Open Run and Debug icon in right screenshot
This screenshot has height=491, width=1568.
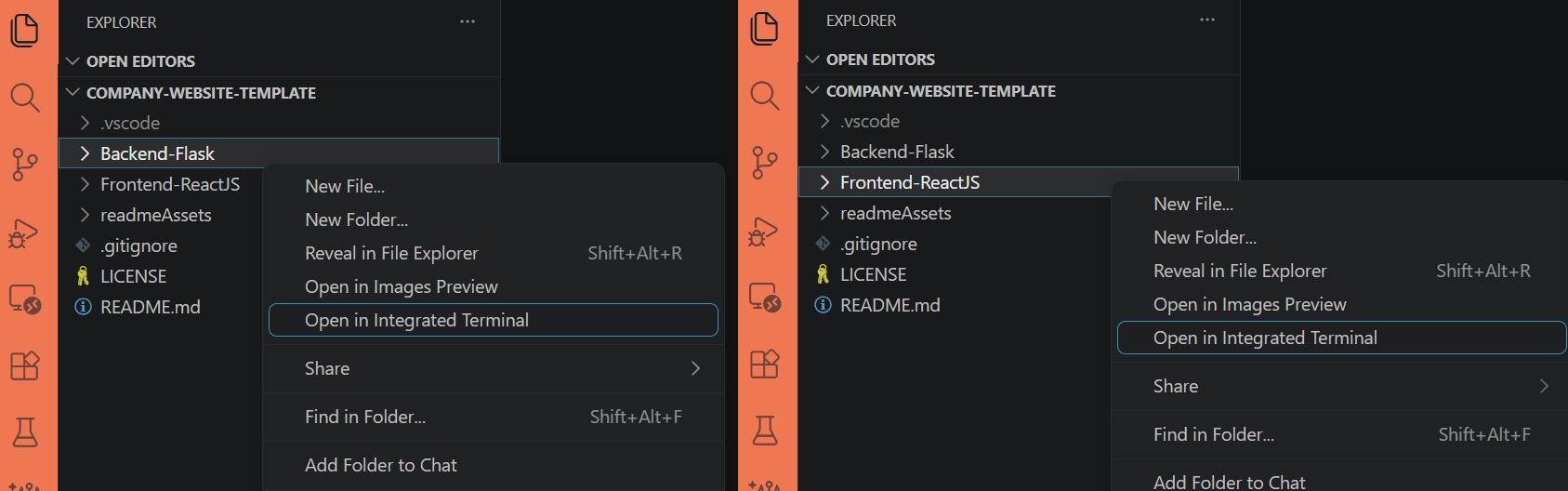point(763,231)
